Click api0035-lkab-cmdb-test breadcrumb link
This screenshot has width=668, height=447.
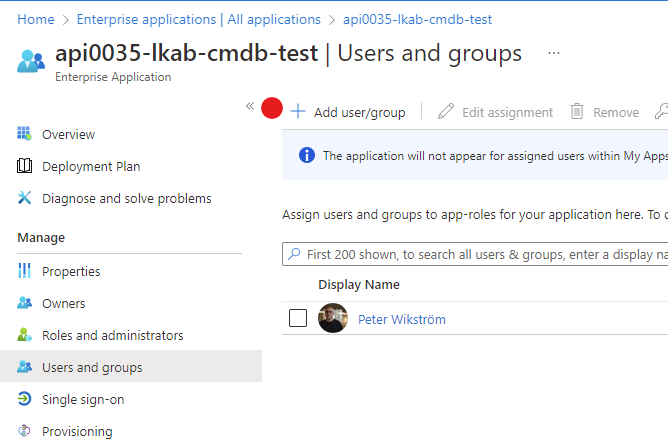[x=418, y=20]
